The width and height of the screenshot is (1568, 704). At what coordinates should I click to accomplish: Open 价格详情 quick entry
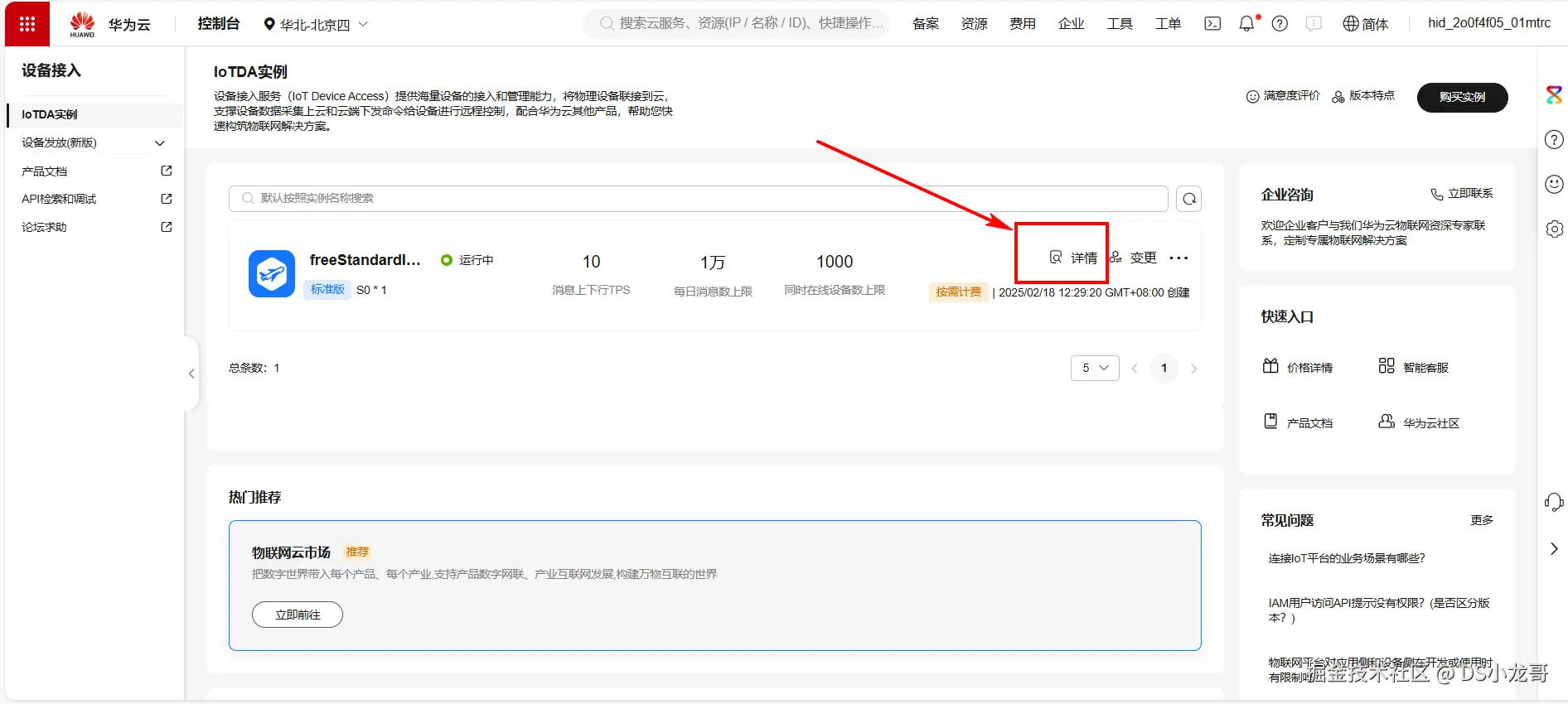point(1298,367)
